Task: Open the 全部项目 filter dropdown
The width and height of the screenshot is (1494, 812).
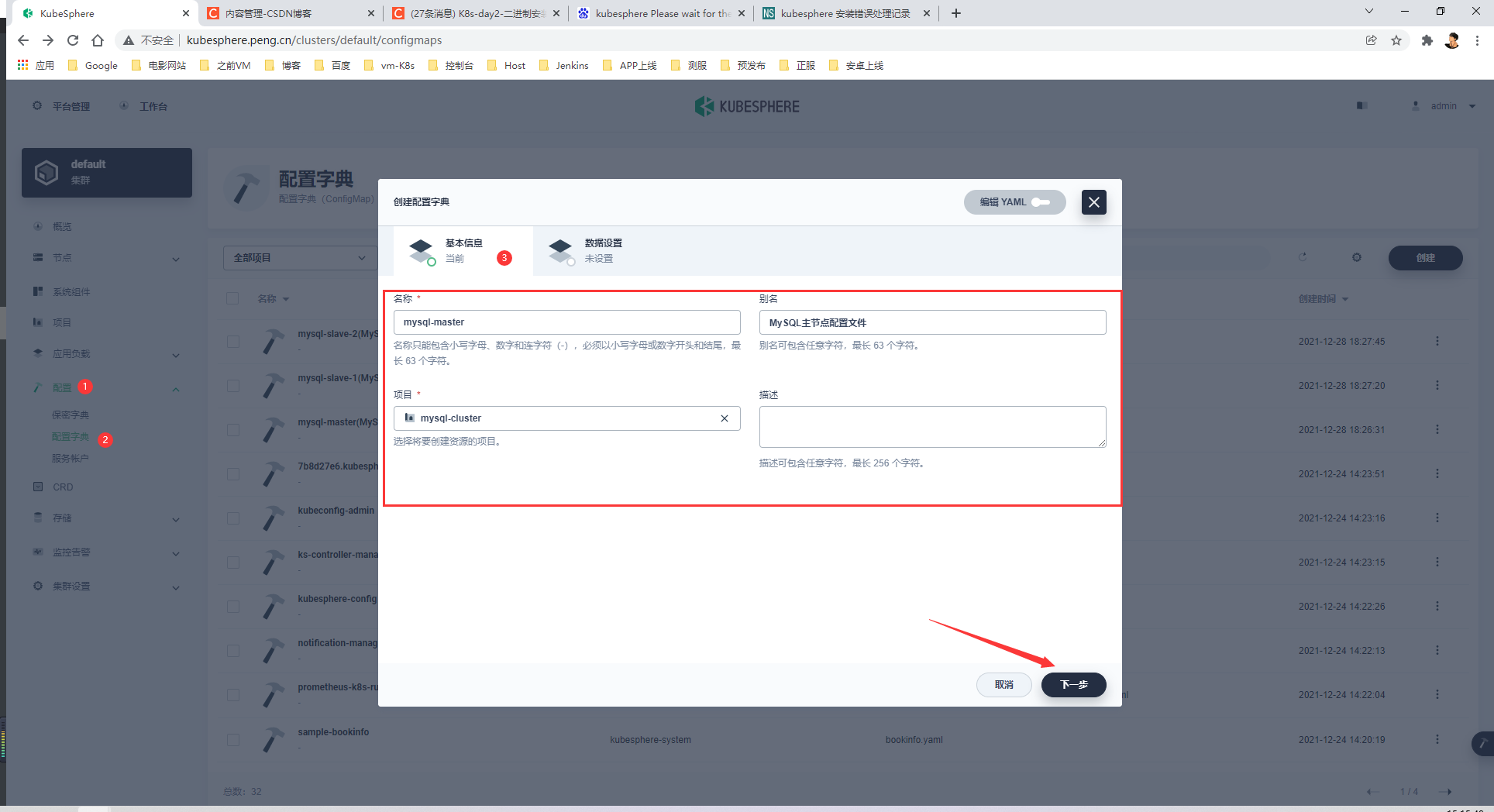Action: (x=300, y=258)
